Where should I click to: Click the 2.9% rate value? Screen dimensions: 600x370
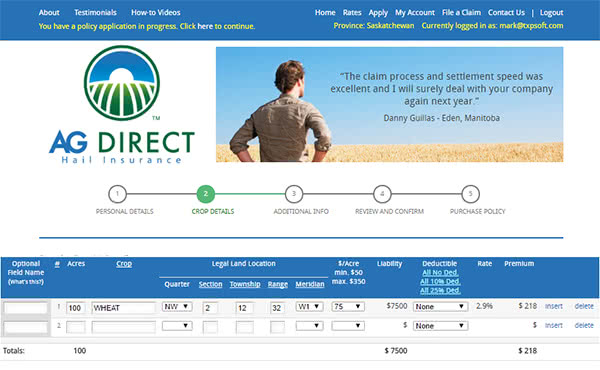(484, 306)
